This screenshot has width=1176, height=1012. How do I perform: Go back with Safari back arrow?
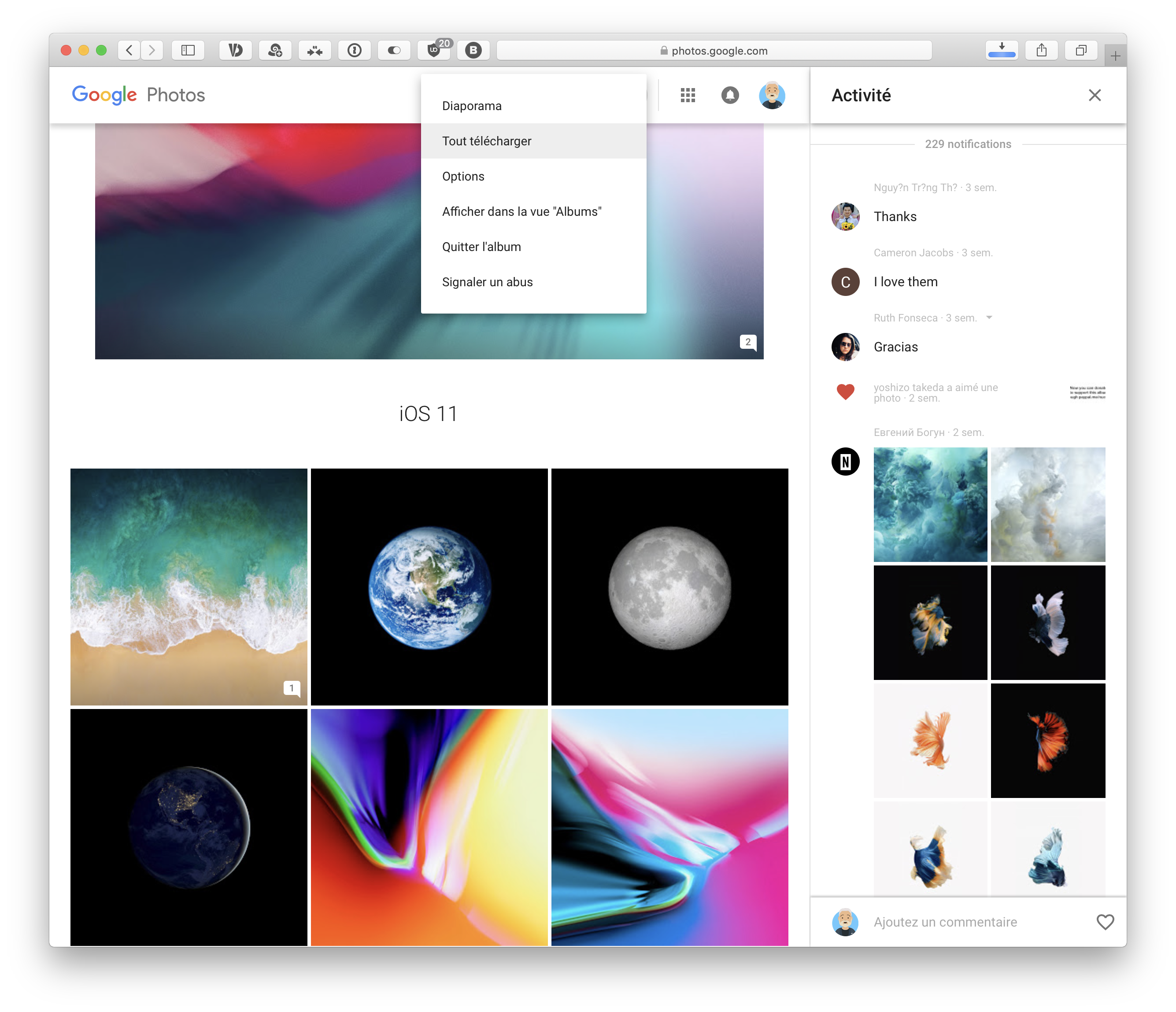pyautogui.click(x=129, y=51)
